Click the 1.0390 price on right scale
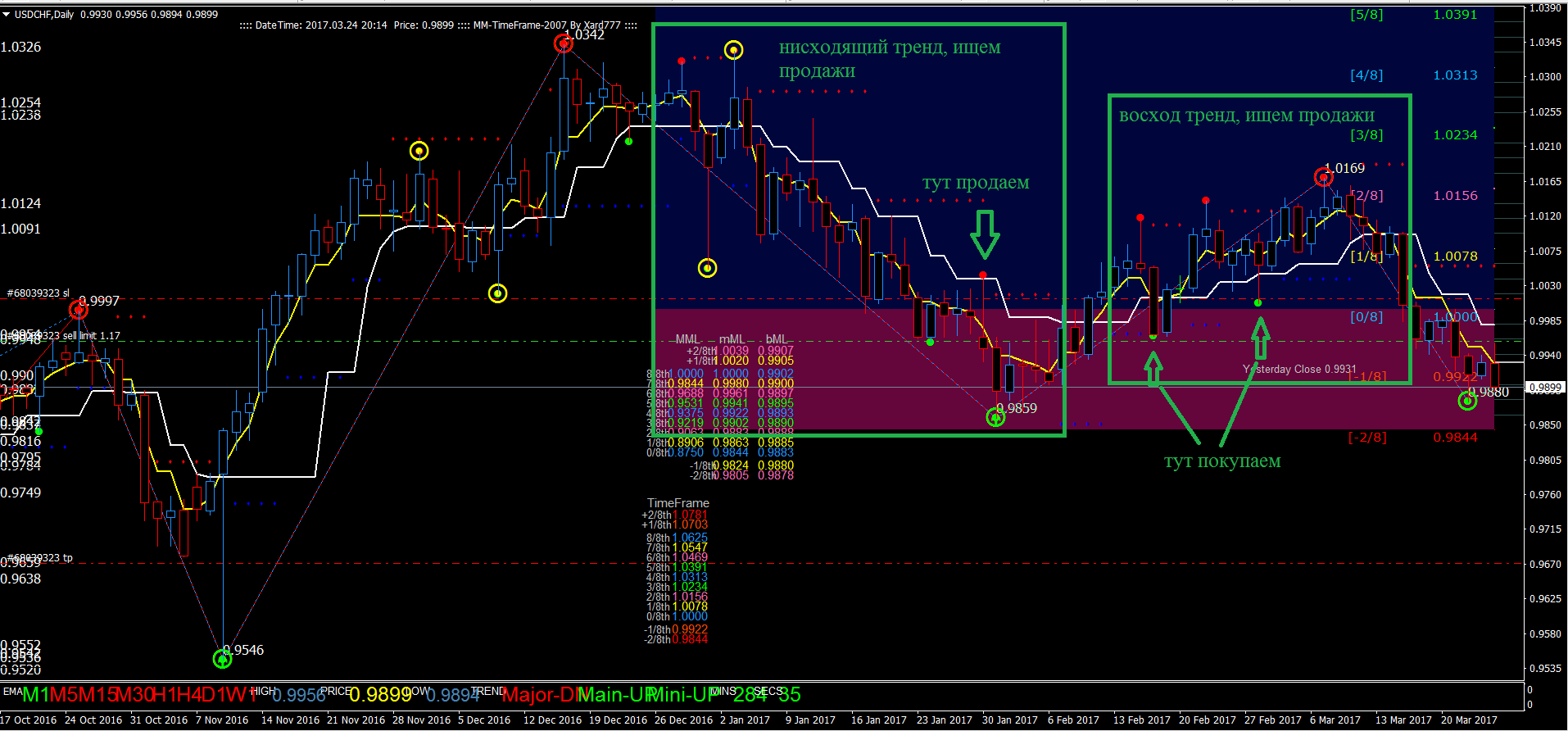 [x=1545, y=8]
